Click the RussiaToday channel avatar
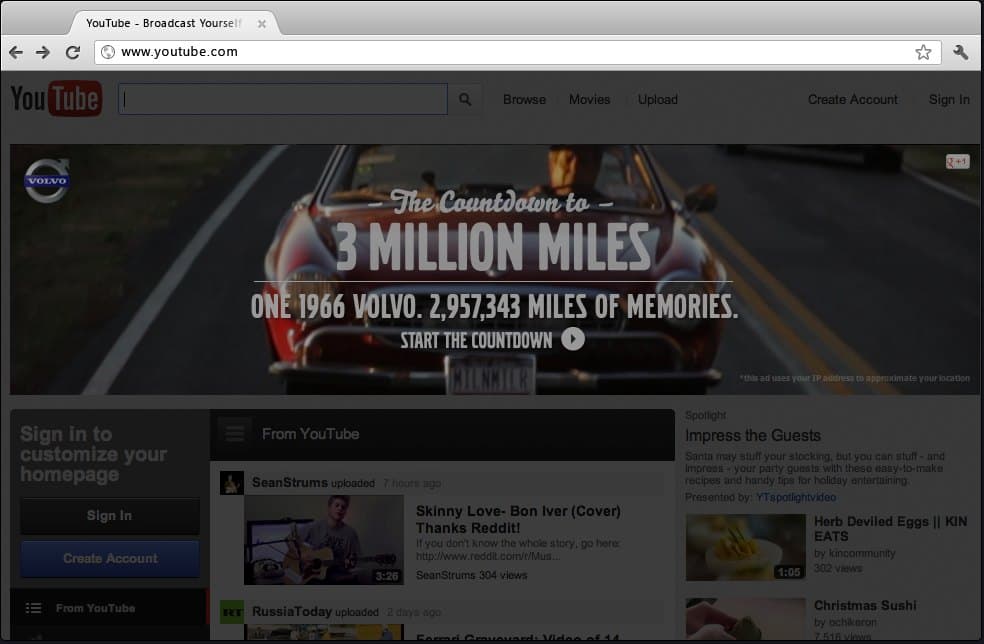Viewport: 984px width, 644px height. tap(232, 612)
